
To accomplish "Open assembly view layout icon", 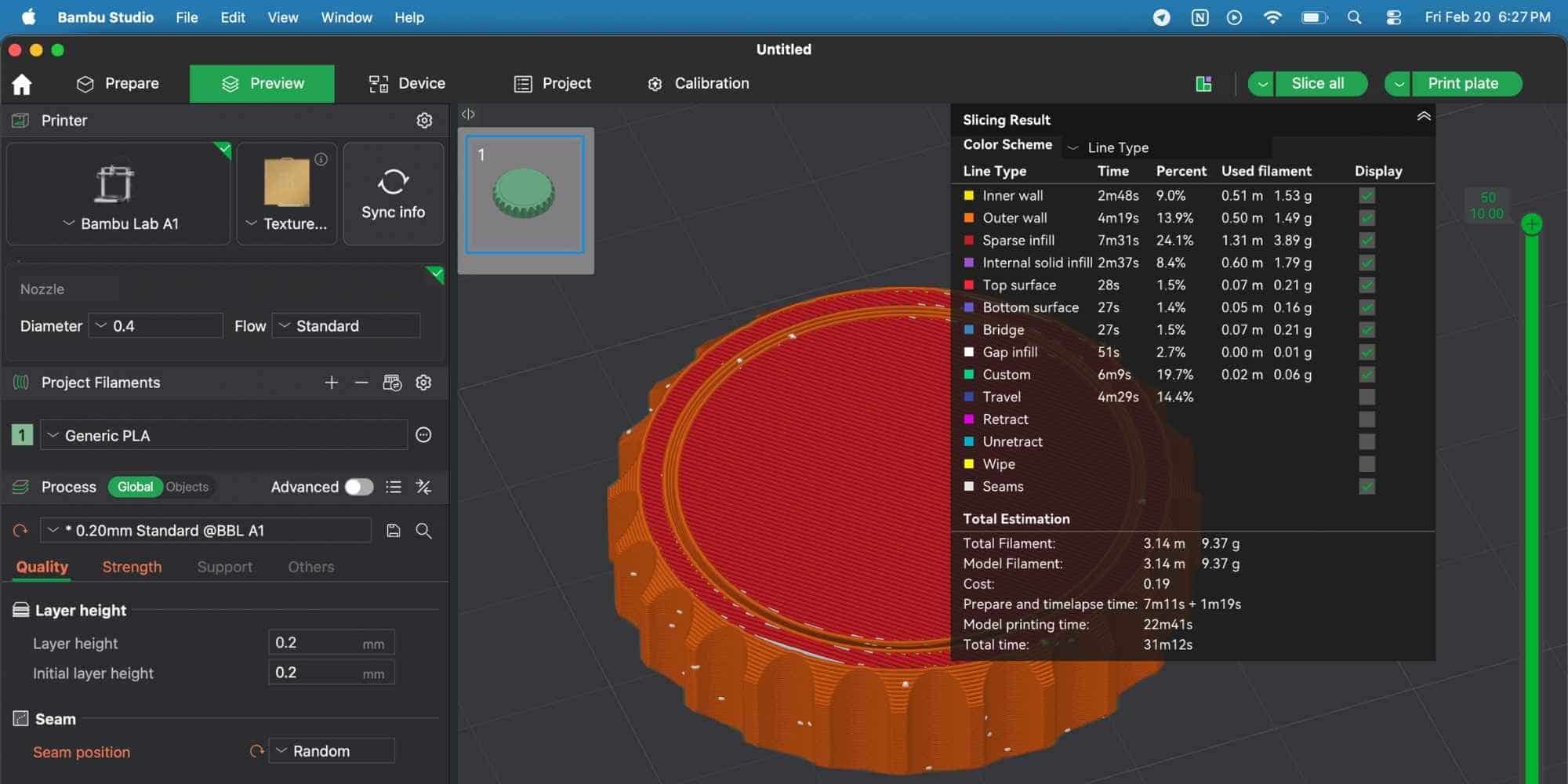I will pos(1204,84).
